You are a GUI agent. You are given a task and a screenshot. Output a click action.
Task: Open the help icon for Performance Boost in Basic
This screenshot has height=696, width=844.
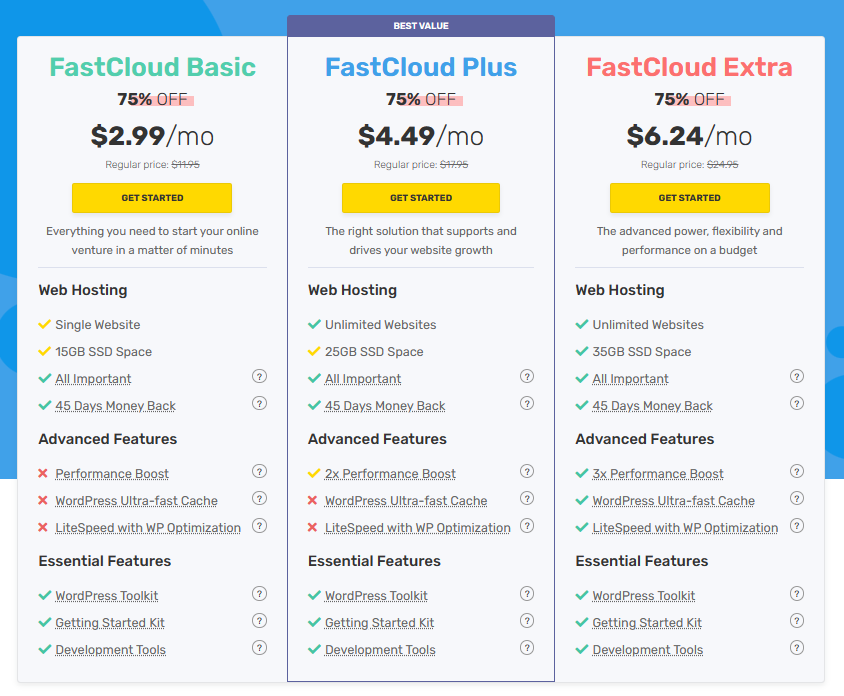coord(259,471)
